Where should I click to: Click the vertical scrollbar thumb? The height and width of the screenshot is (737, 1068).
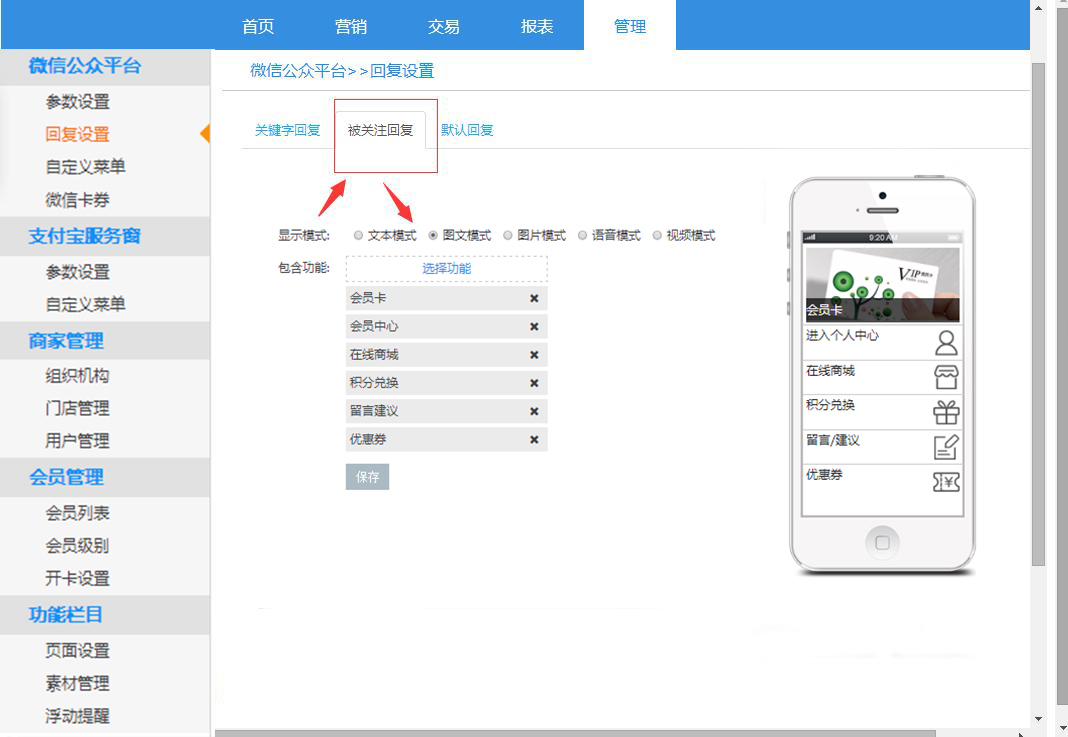pos(1038,314)
